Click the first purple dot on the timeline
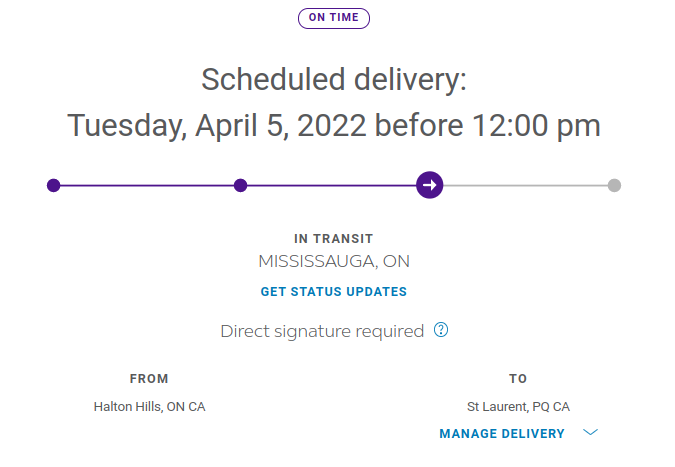 tap(54, 185)
